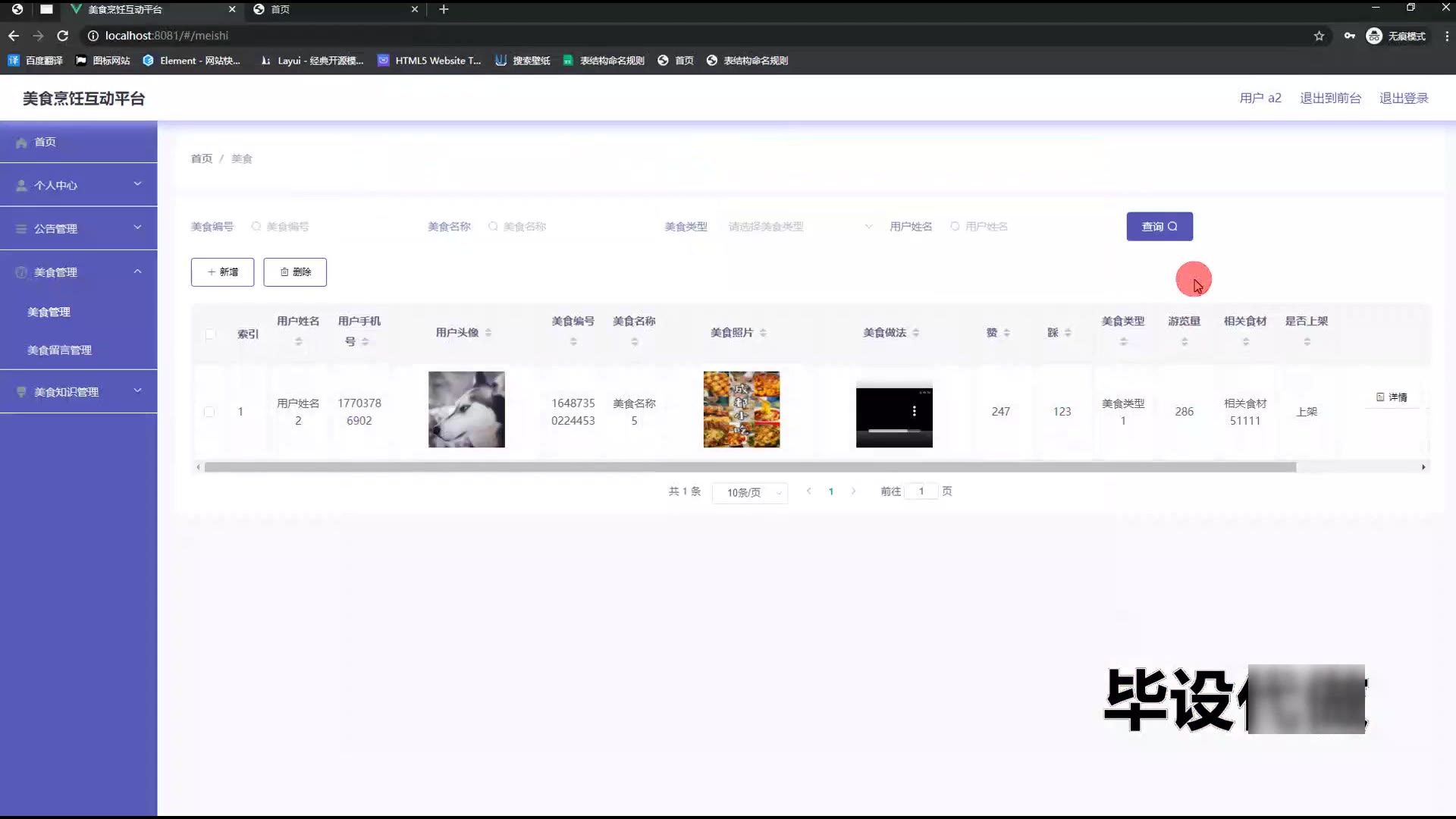Go to next page arrow in pagination
The image size is (1456, 819).
(x=853, y=491)
